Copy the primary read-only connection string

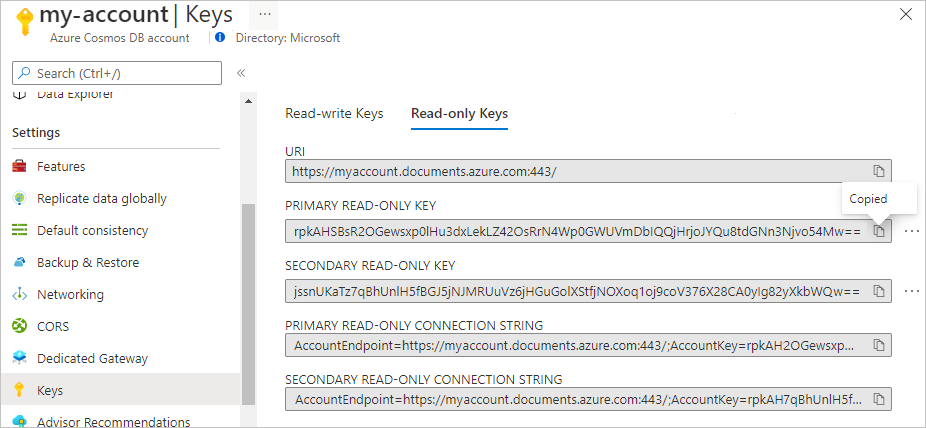tap(879, 345)
